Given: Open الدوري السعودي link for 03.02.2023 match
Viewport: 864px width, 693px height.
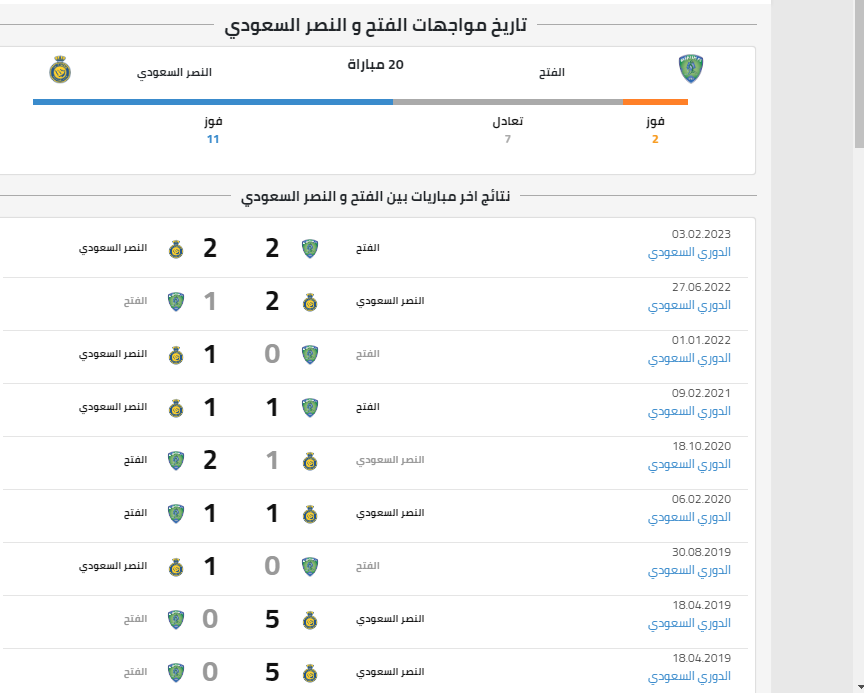Looking at the screenshot, I should click(689, 252).
